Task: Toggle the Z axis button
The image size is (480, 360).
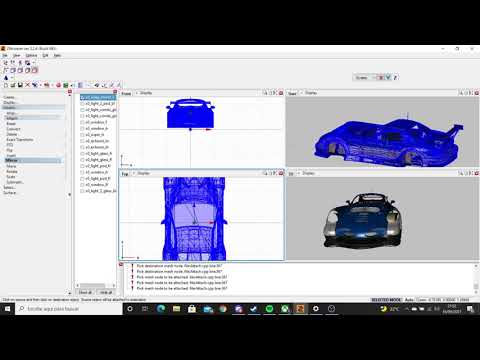Action: click(x=395, y=77)
